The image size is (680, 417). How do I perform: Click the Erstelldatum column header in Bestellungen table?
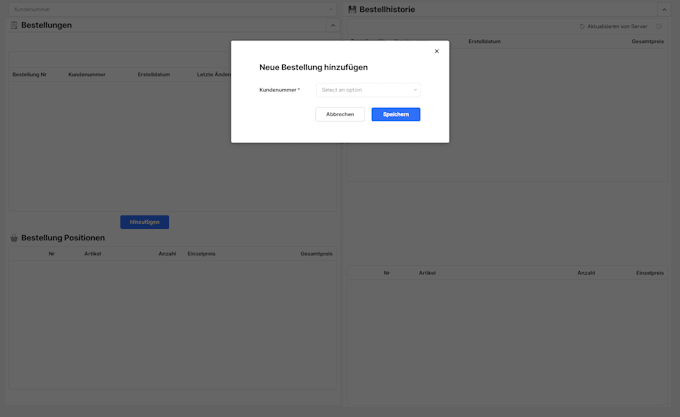click(x=154, y=75)
